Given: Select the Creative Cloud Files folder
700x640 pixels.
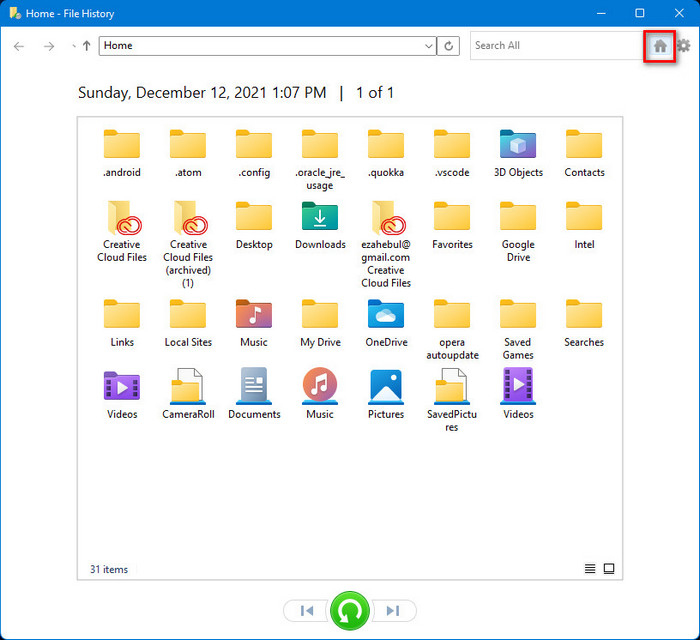Looking at the screenshot, I should [122, 232].
